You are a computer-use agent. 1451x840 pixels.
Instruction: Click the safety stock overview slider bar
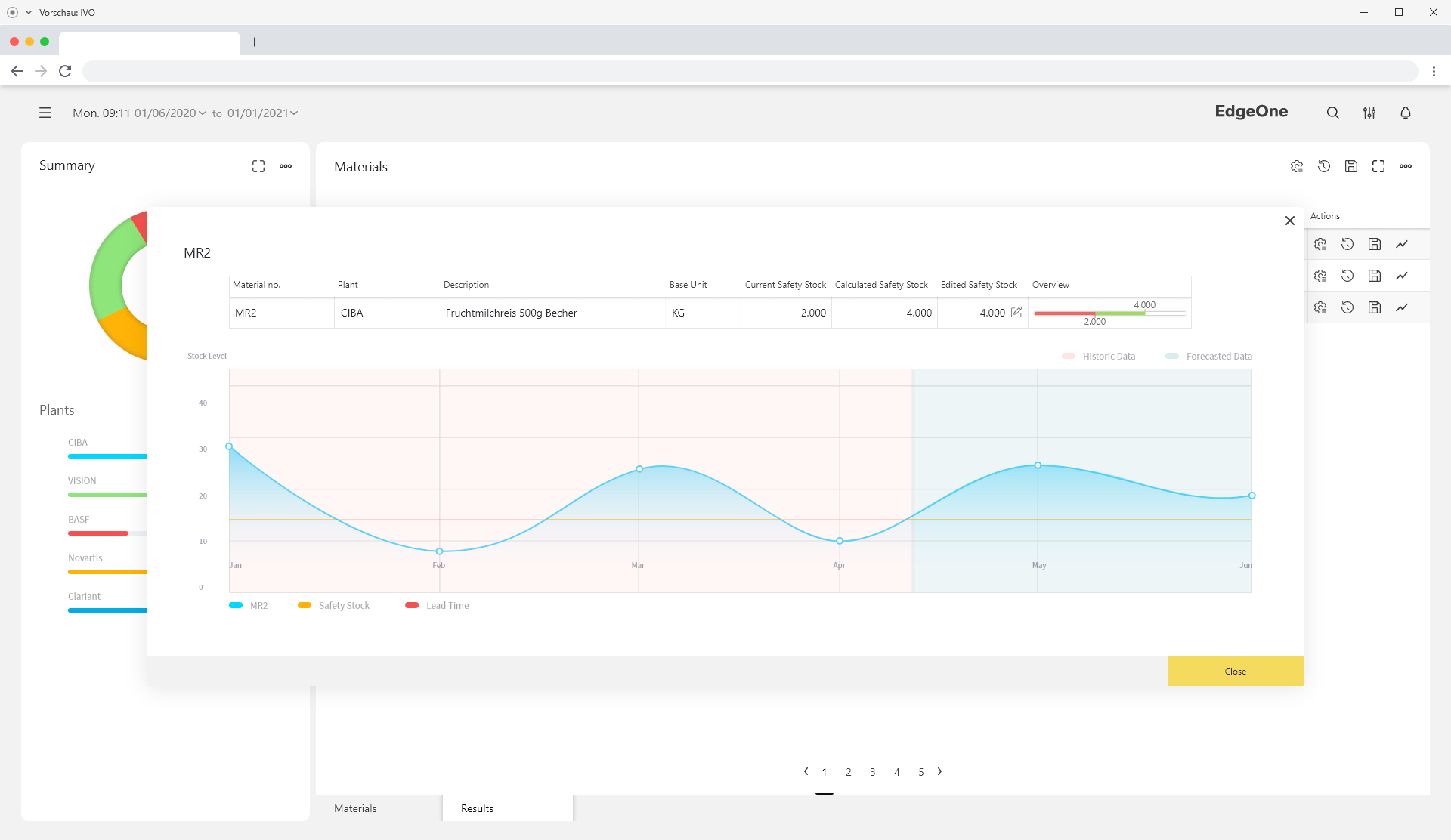[1109, 313]
